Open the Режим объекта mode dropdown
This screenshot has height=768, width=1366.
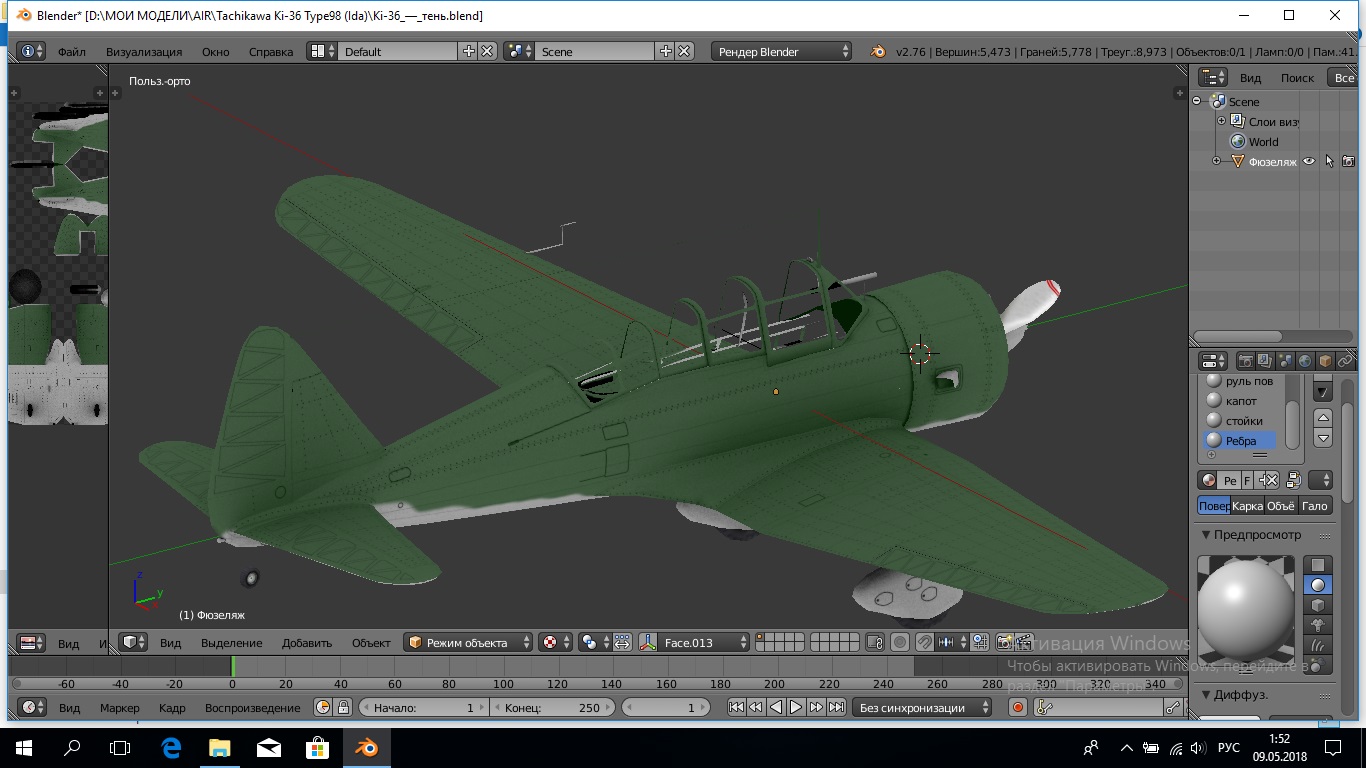click(468, 642)
